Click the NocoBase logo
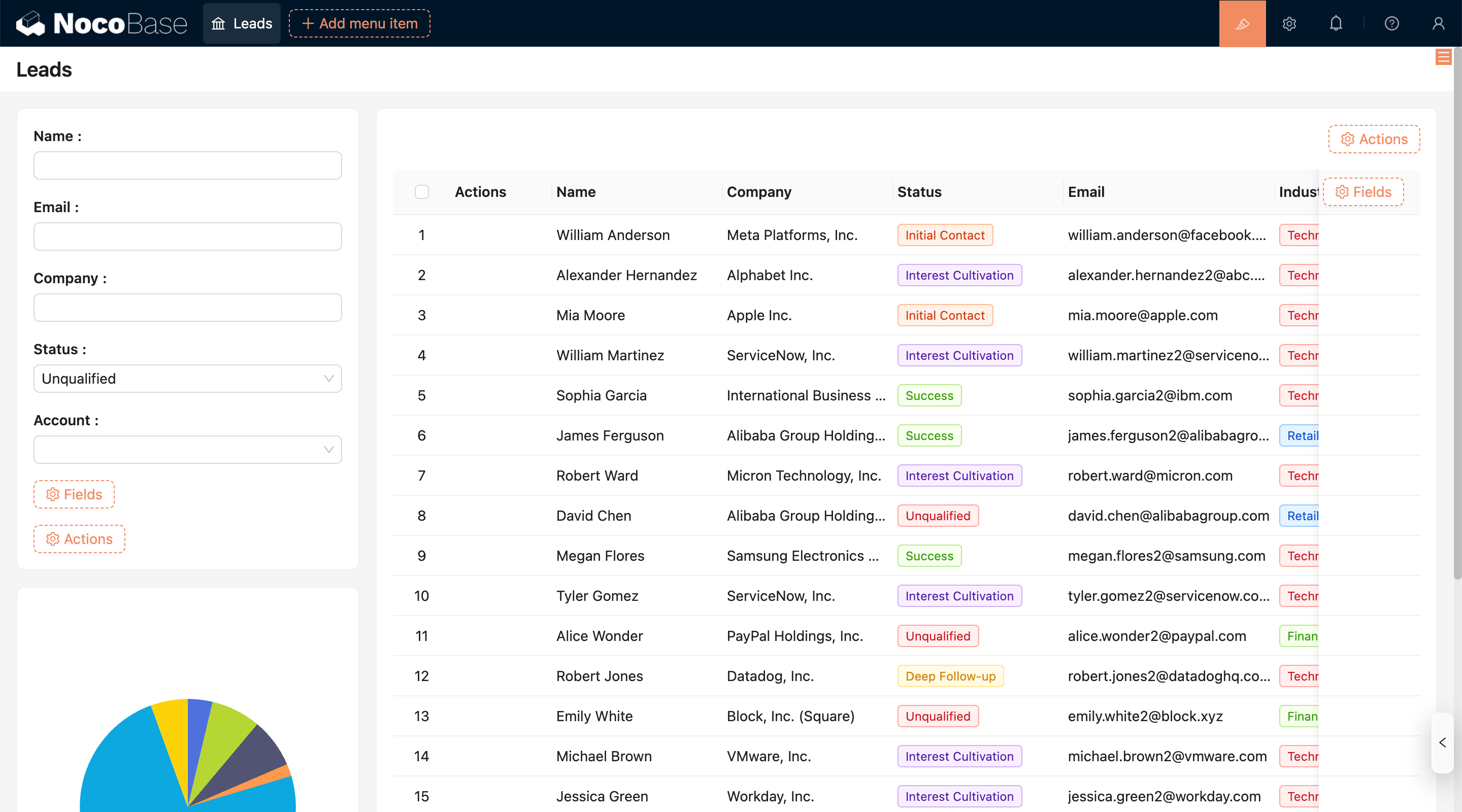 [x=102, y=23]
